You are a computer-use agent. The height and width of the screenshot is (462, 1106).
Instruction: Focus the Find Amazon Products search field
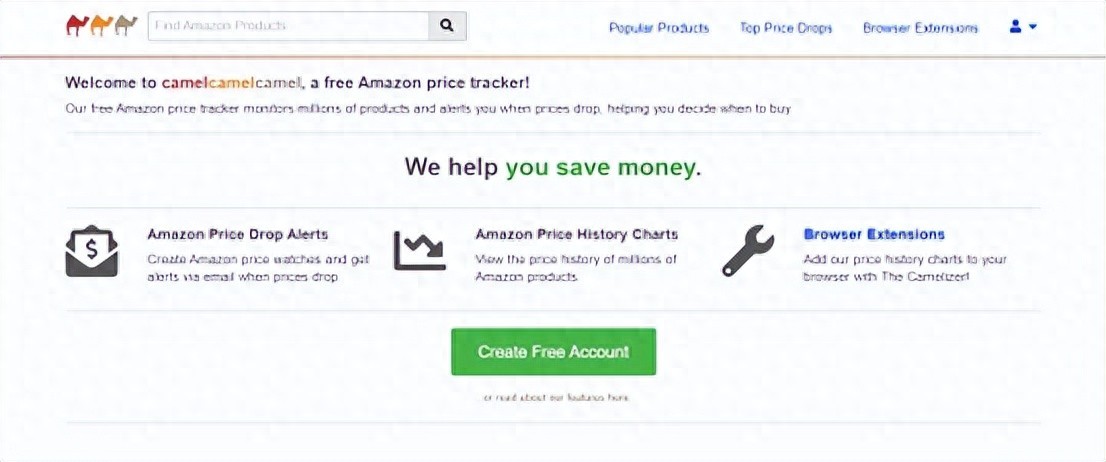(288, 26)
